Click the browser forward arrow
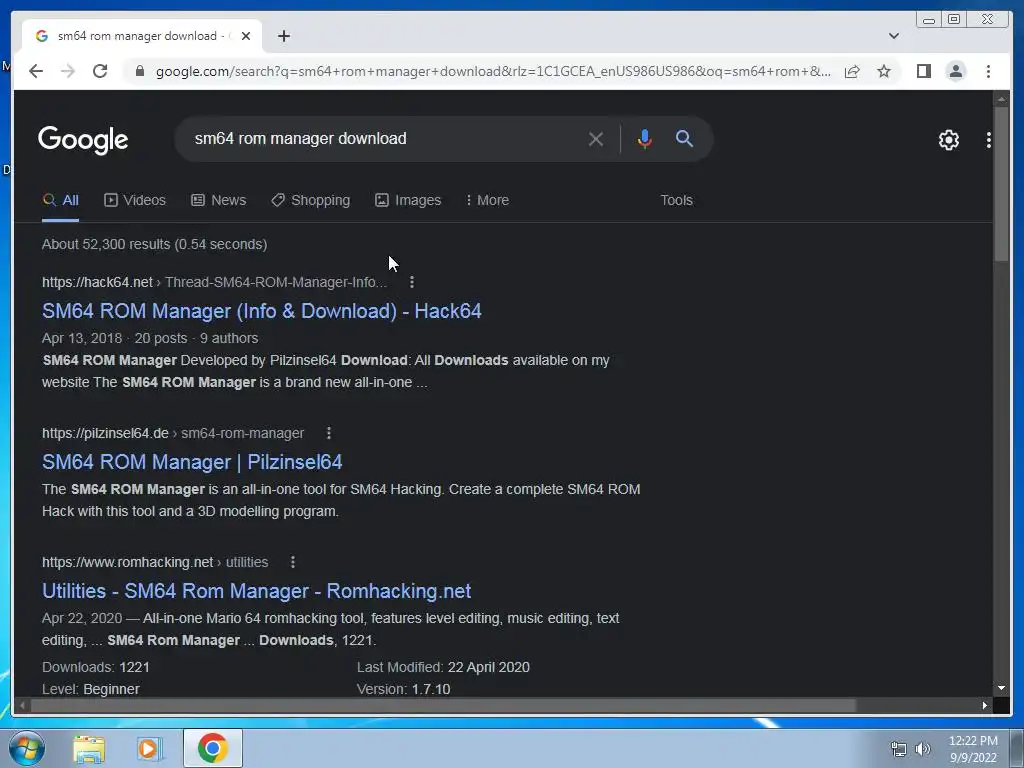This screenshot has width=1024, height=768. pos(68,71)
